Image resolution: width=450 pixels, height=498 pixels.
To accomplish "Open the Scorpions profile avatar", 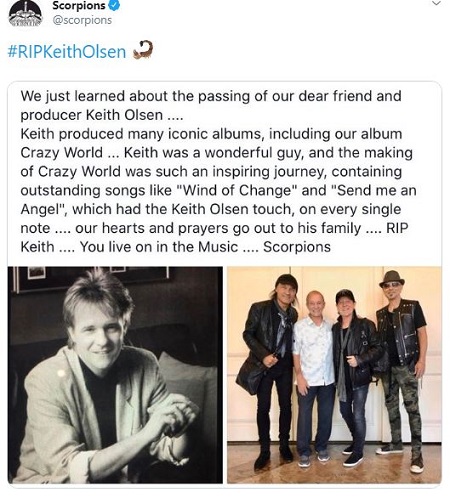I will [x=26, y=13].
